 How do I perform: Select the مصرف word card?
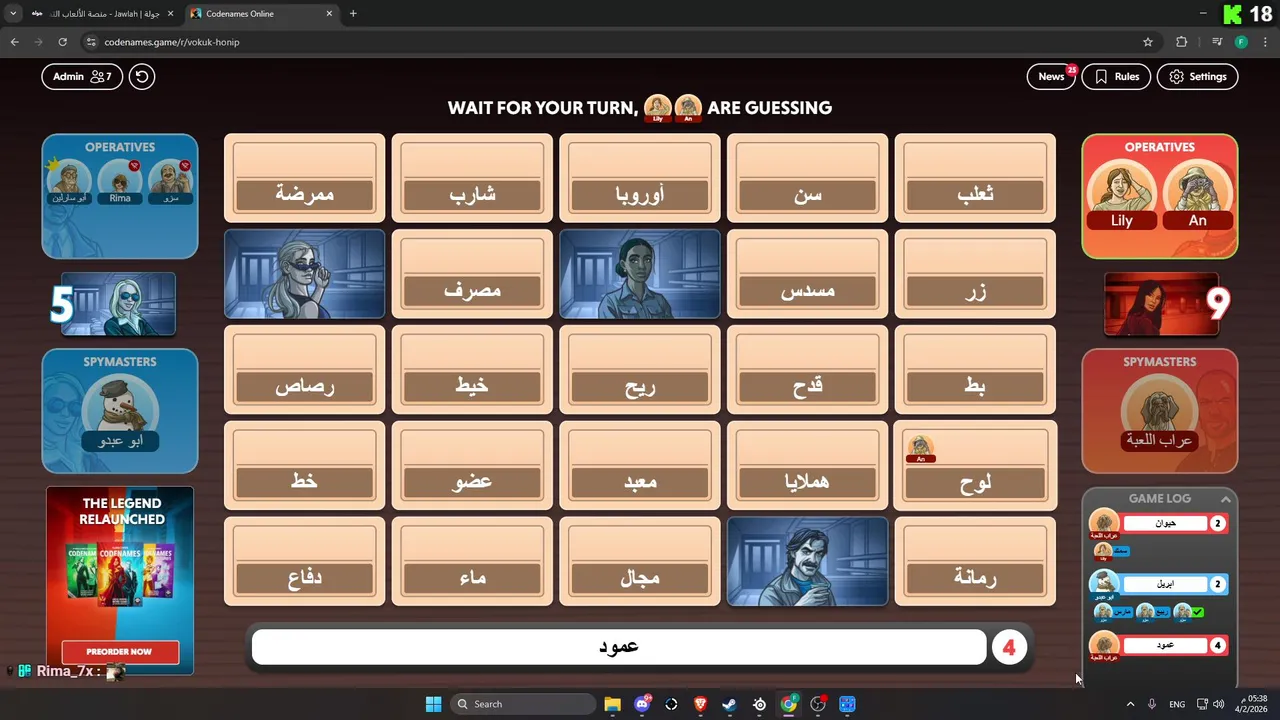[472, 274]
